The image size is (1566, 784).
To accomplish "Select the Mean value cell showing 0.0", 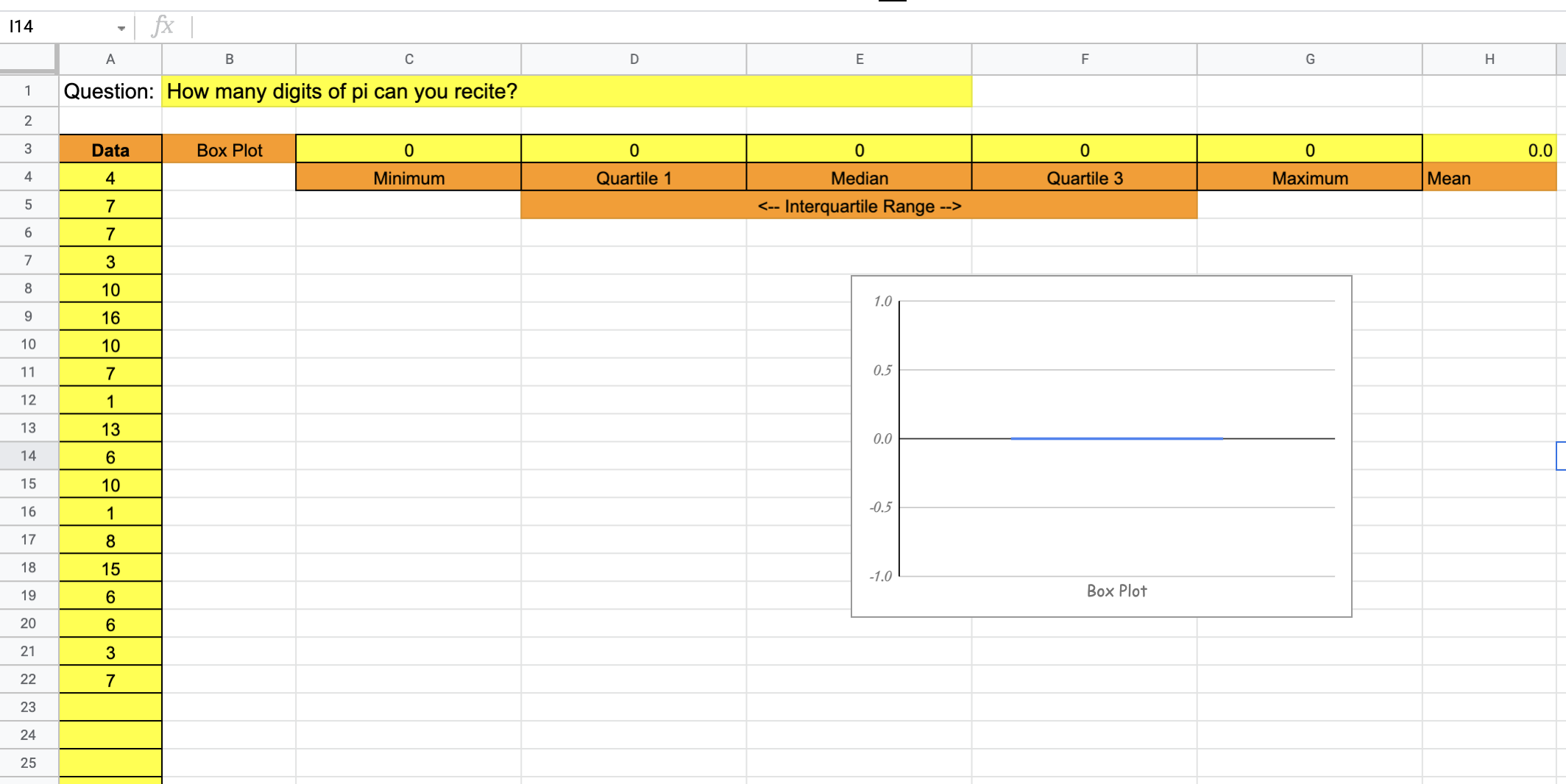I will pos(1489,150).
